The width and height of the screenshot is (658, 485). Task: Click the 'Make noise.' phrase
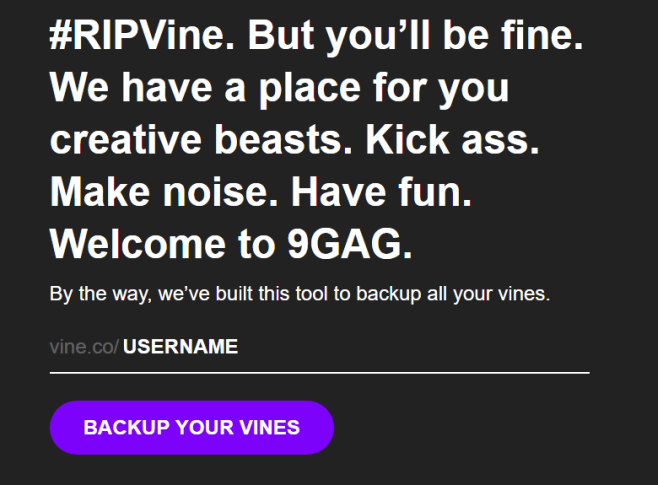[x=164, y=192]
